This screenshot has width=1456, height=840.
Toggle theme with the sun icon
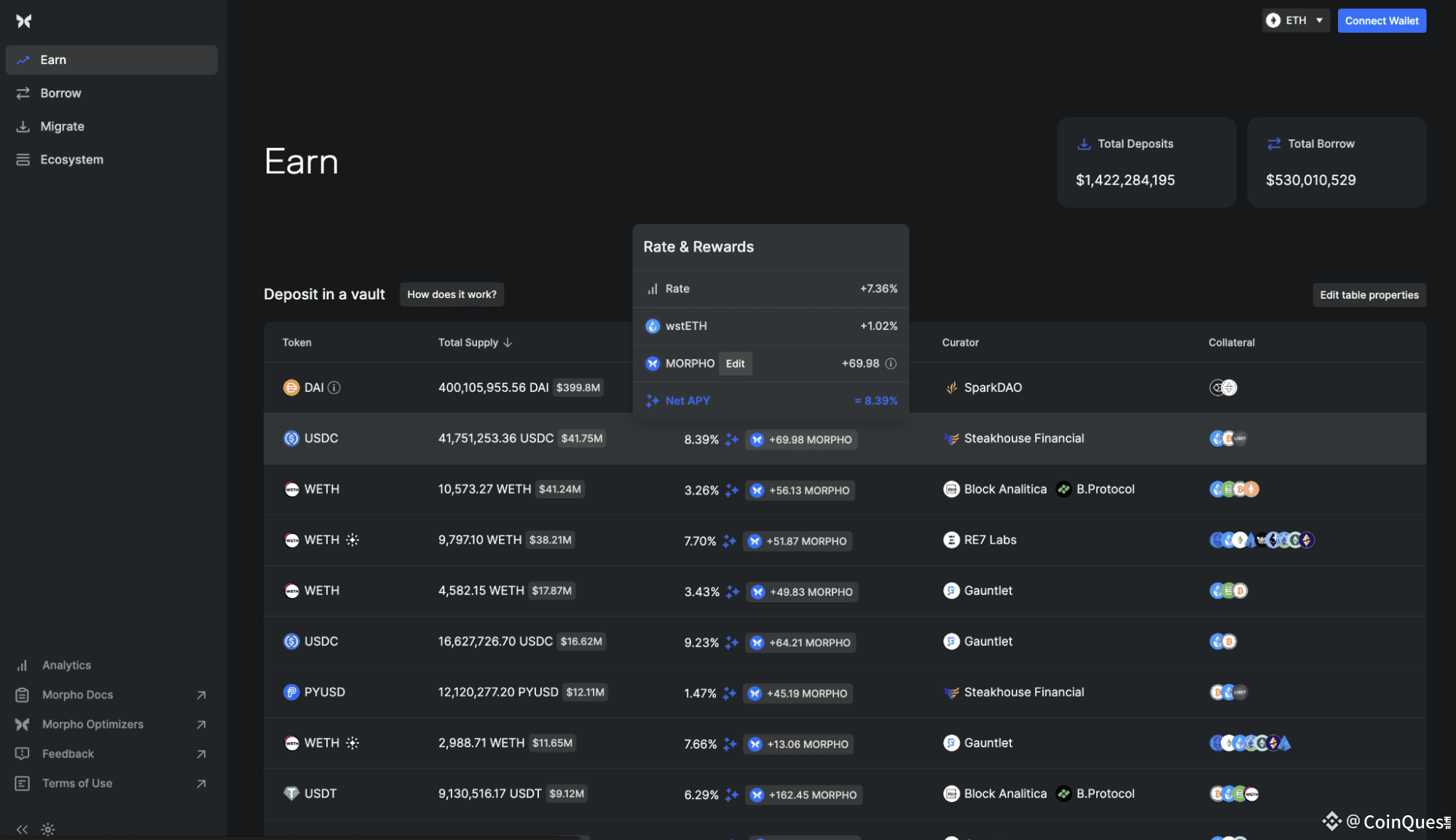[48, 829]
